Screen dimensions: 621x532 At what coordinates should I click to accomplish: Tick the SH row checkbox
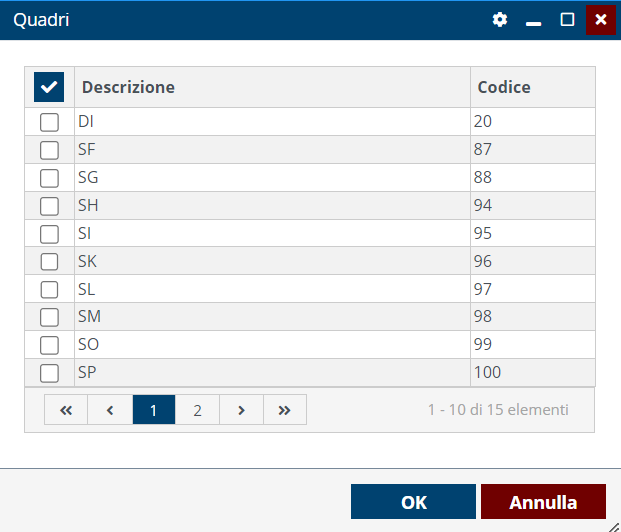[49, 206]
